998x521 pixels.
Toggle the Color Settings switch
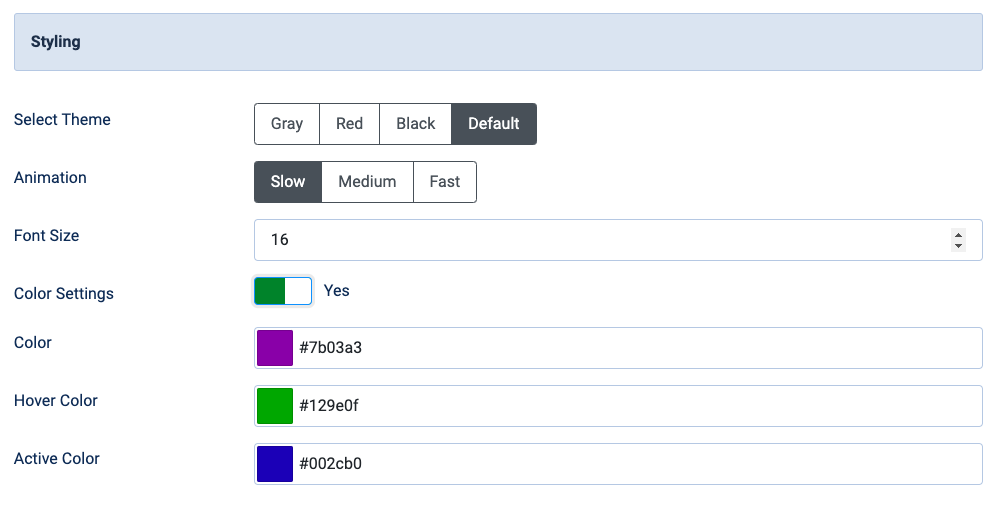coord(283,291)
